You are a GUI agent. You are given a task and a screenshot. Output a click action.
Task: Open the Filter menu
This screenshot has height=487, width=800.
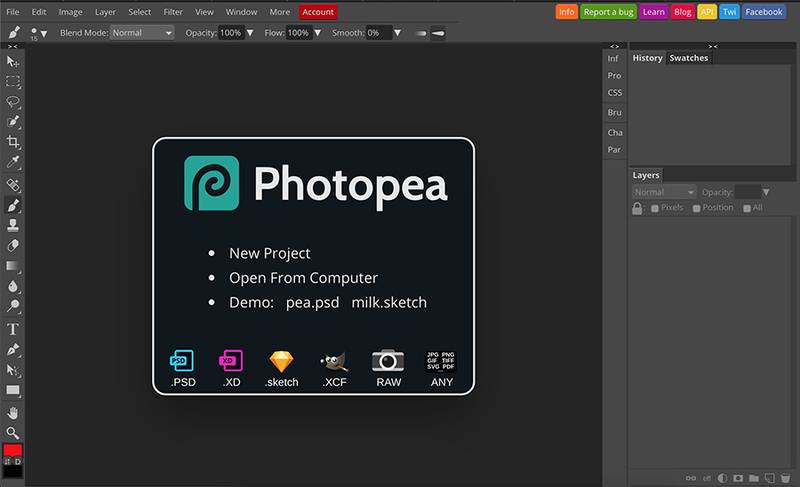(x=173, y=12)
